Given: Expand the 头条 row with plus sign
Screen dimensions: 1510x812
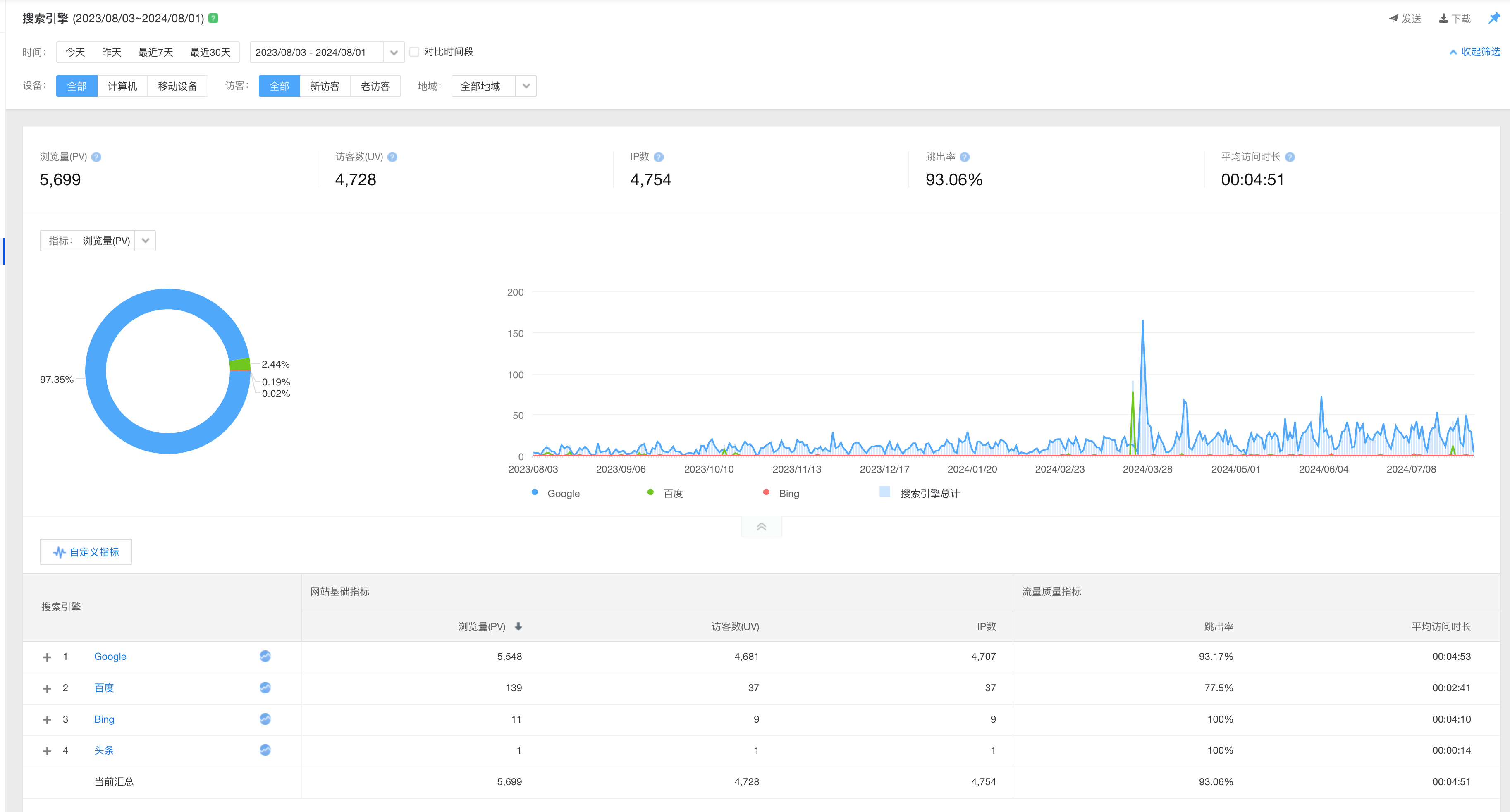Looking at the screenshot, I should pos(48,751).
